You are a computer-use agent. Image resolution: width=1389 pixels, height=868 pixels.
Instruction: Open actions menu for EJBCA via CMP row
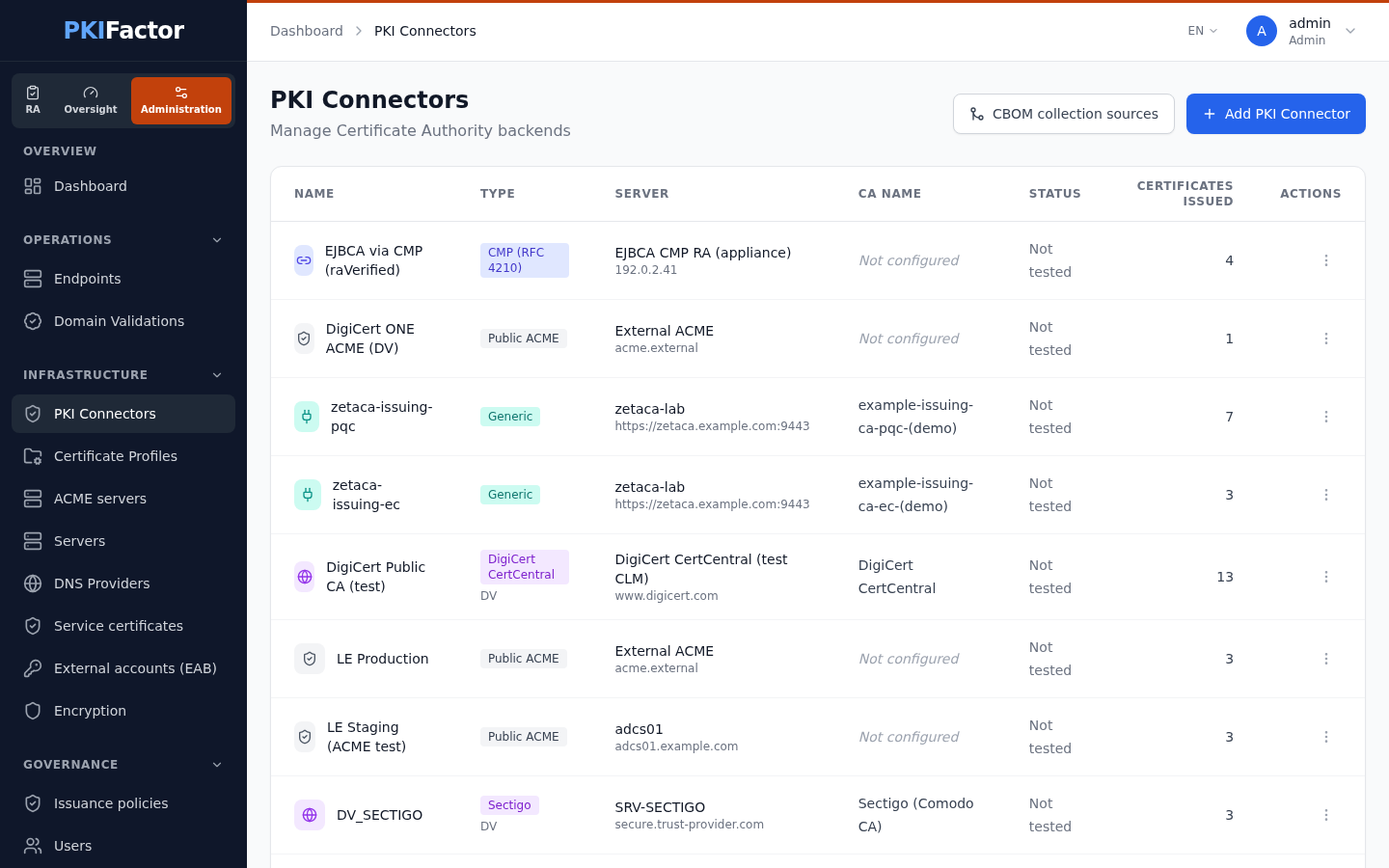[x=1326, y=260]
